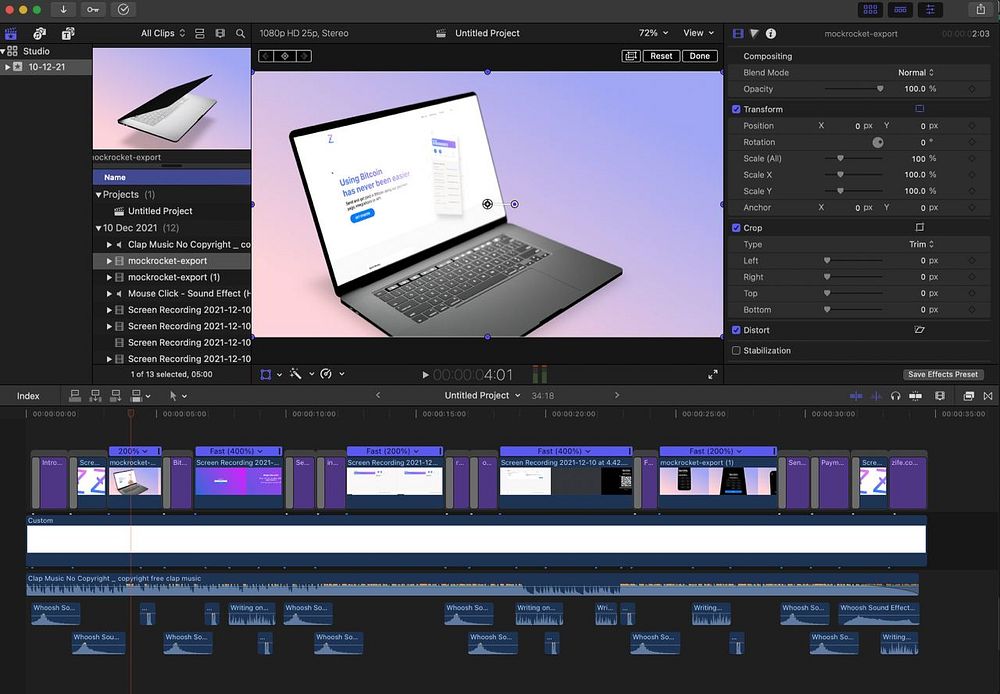Select the mockrocket-export (1) clip in browser

click(174, 277)
